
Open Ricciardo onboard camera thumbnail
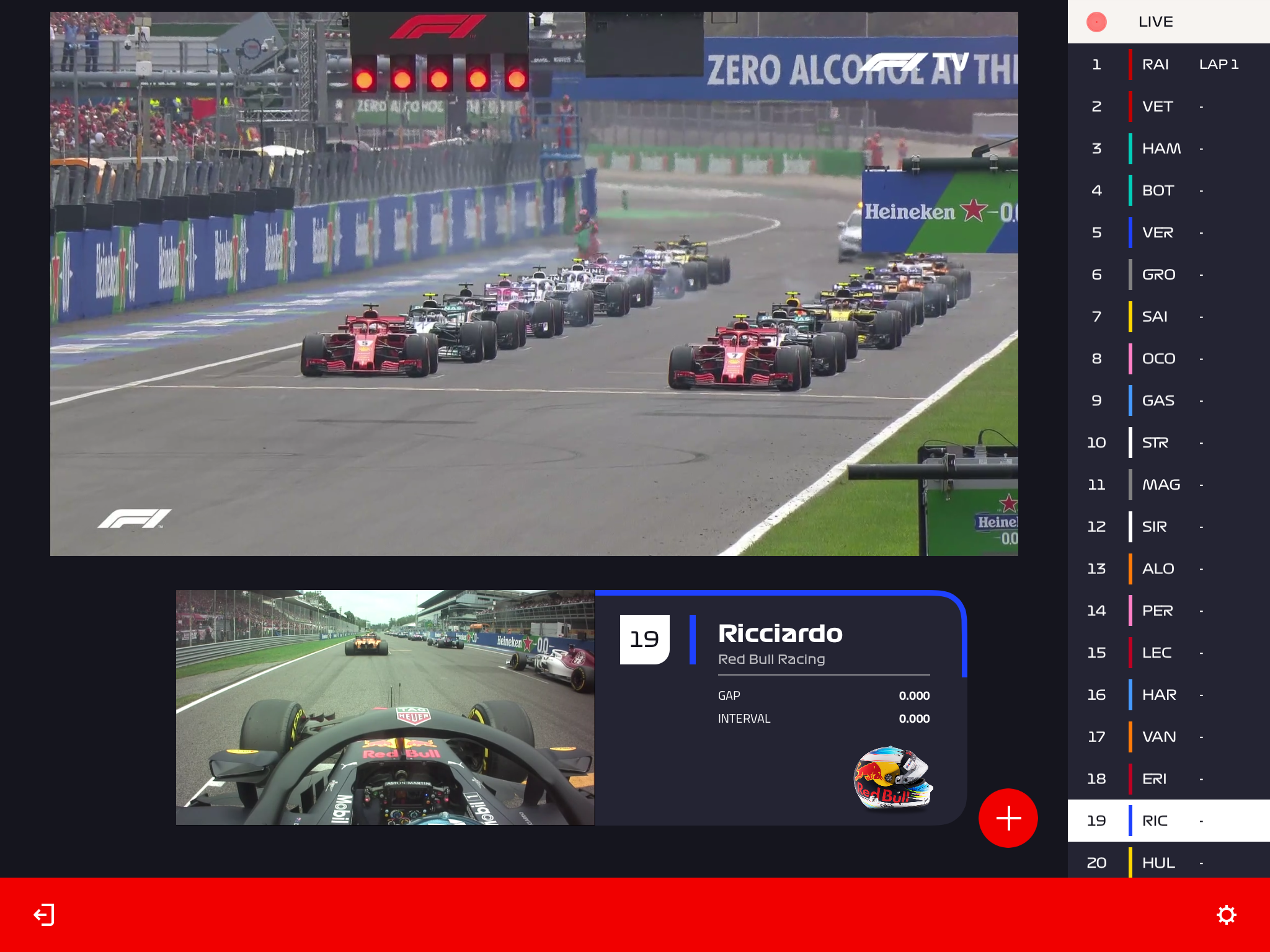pyautogui.click(x=384, y=707)
